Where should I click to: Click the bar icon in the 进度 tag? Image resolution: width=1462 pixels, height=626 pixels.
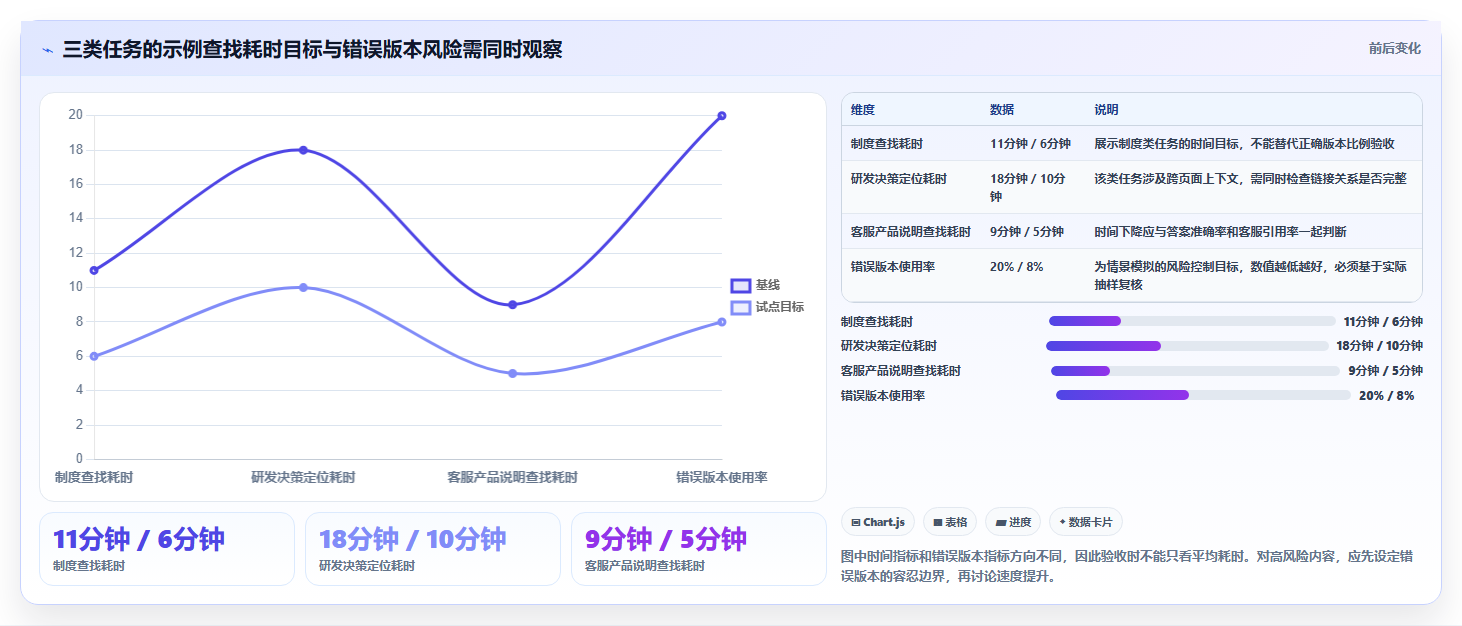pyautogui.click(x=1001, y=522)
